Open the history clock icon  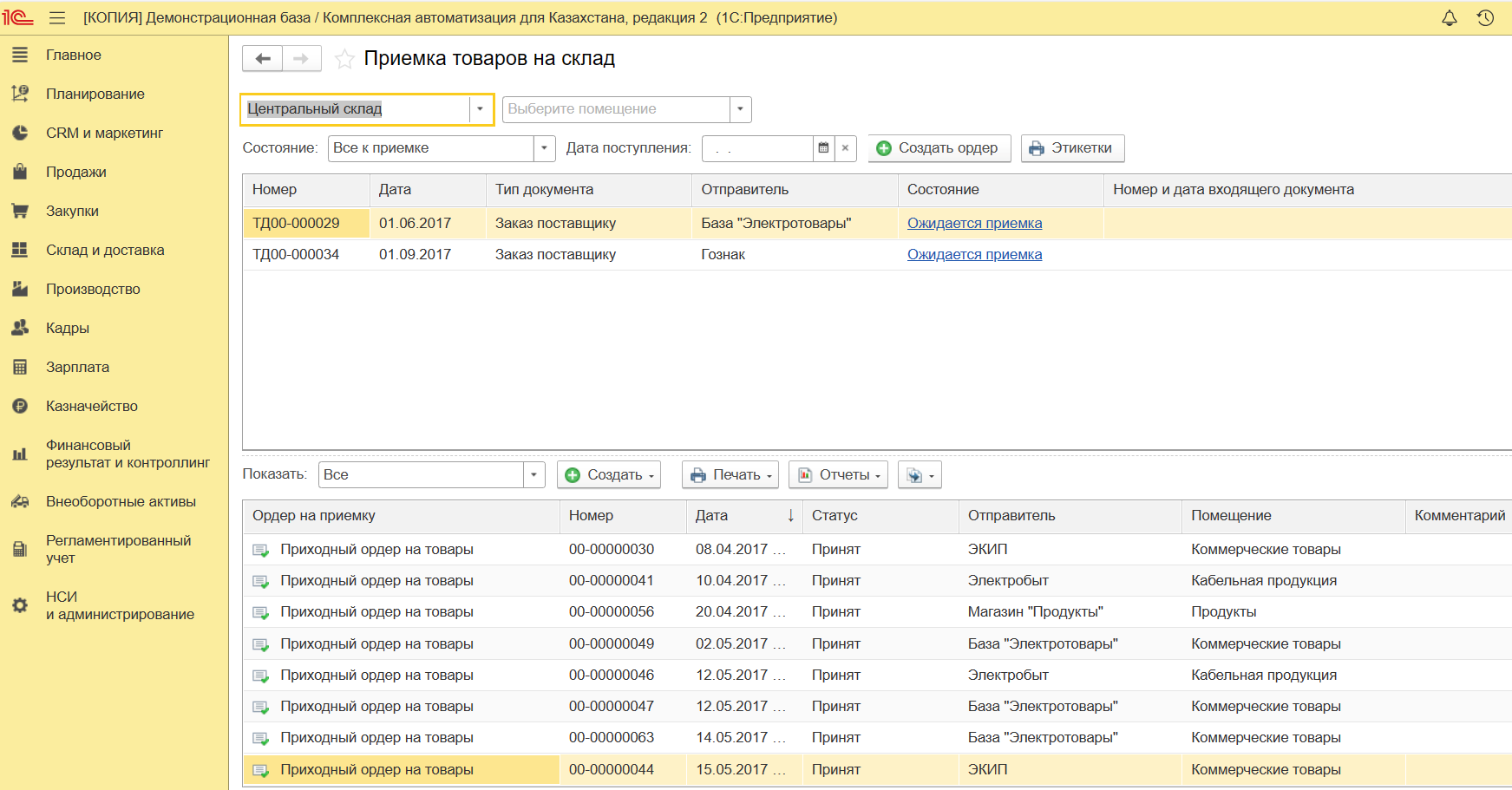click(1485, 18)
